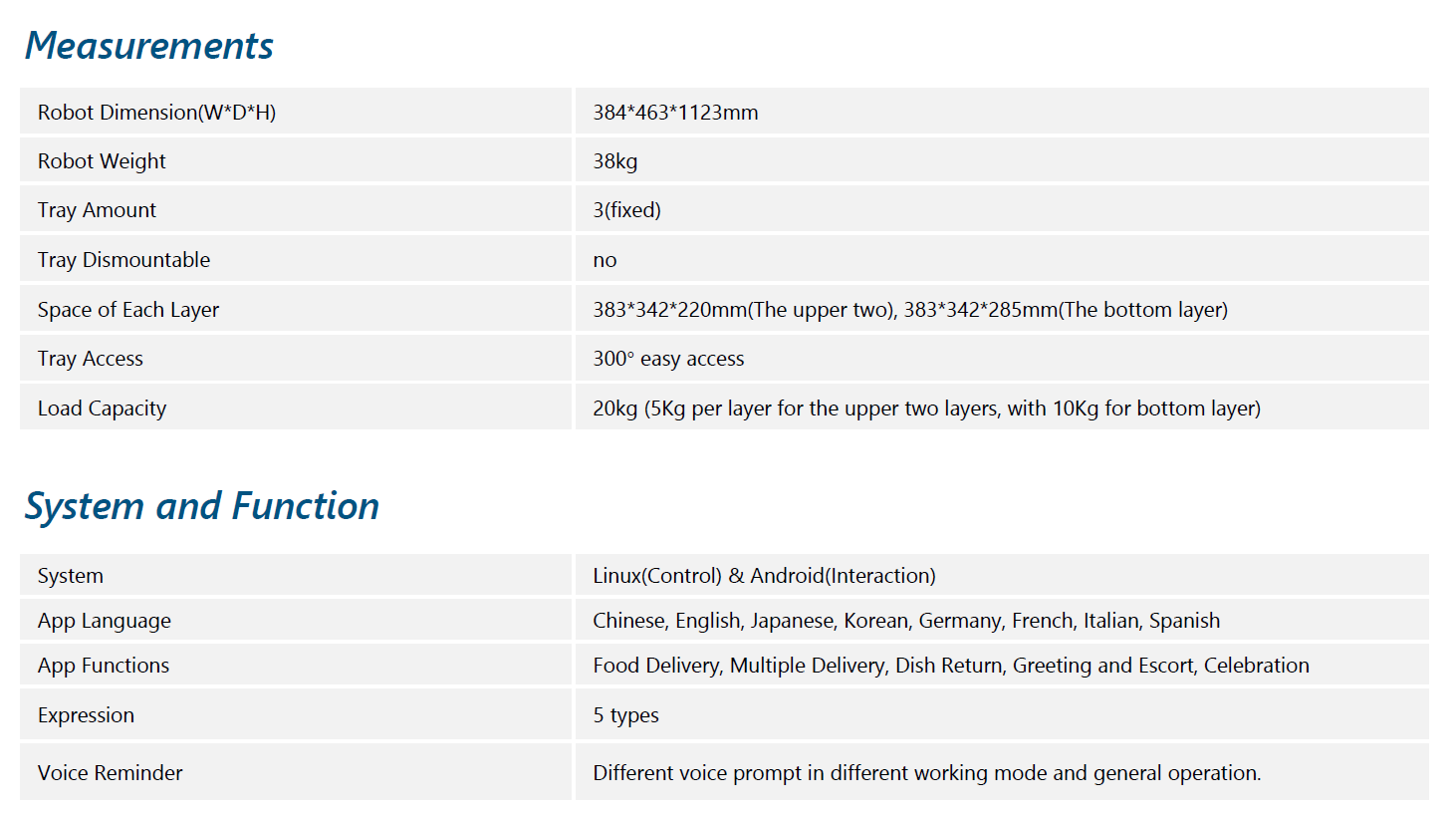Select the Robot Dimension(W*D*H) label cell

156,113
